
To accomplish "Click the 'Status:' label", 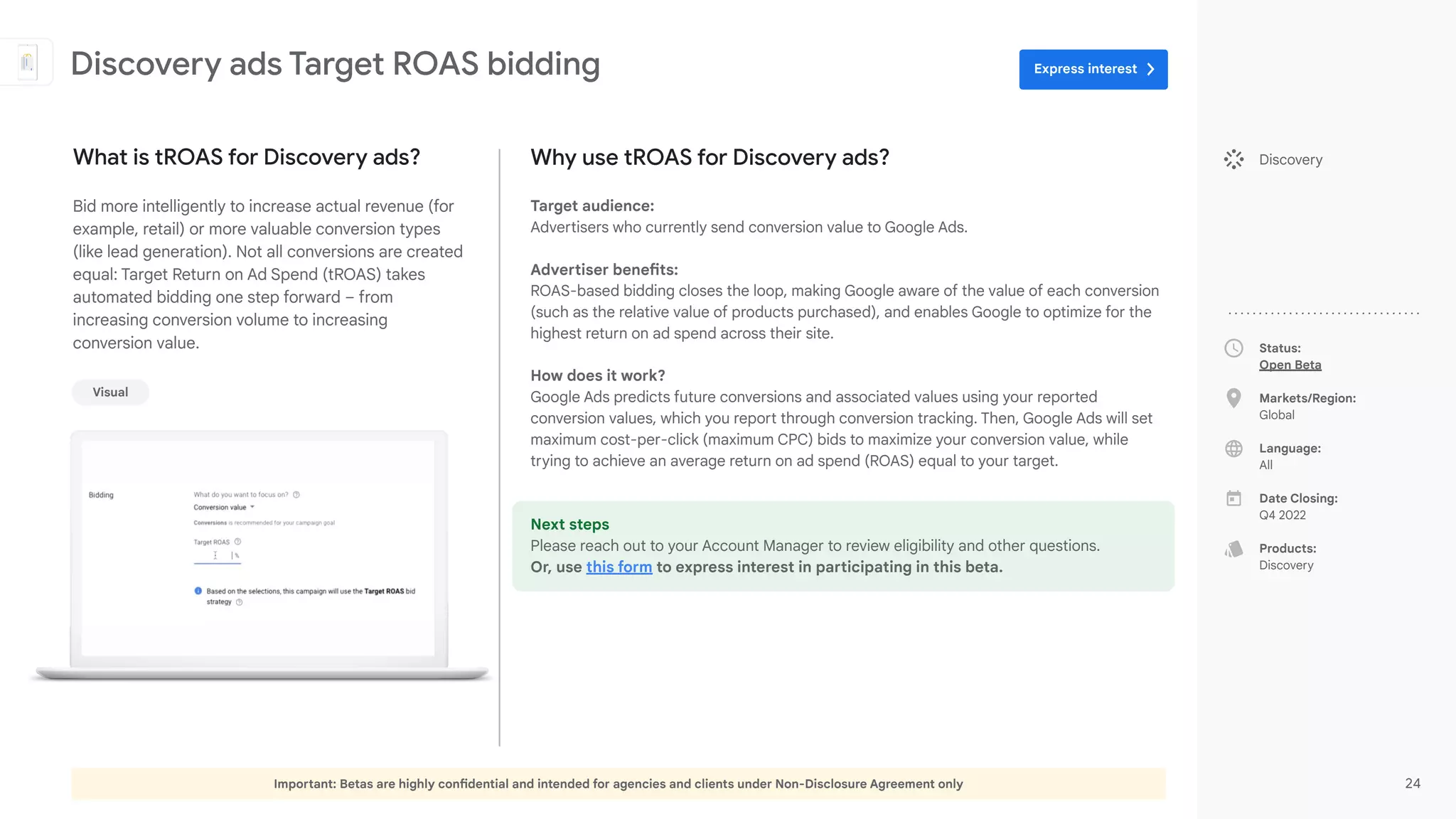I will [x=1280, y=348].
